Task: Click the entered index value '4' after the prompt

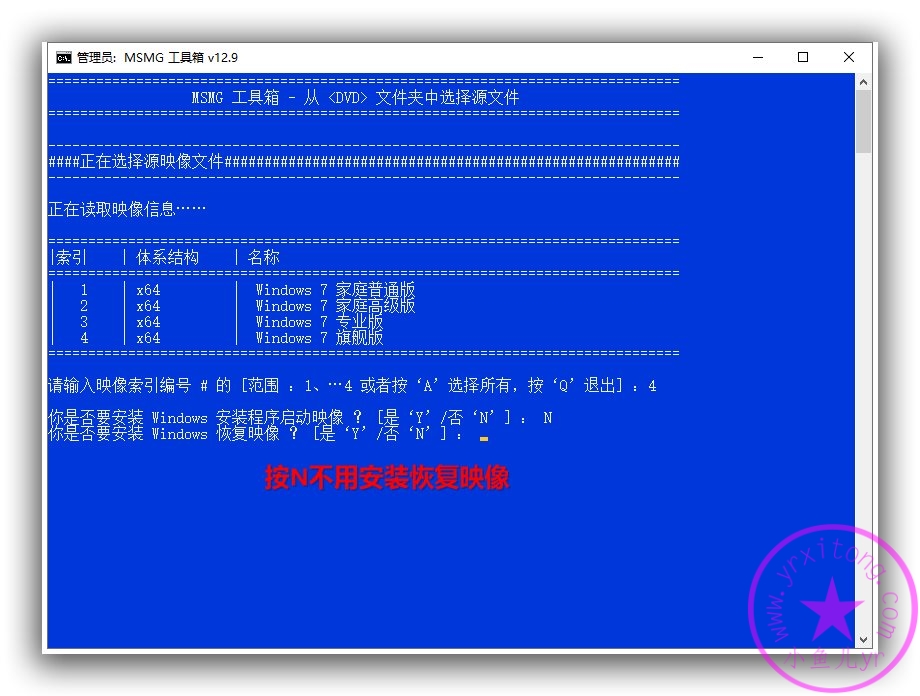Action: tap(652, 386)
